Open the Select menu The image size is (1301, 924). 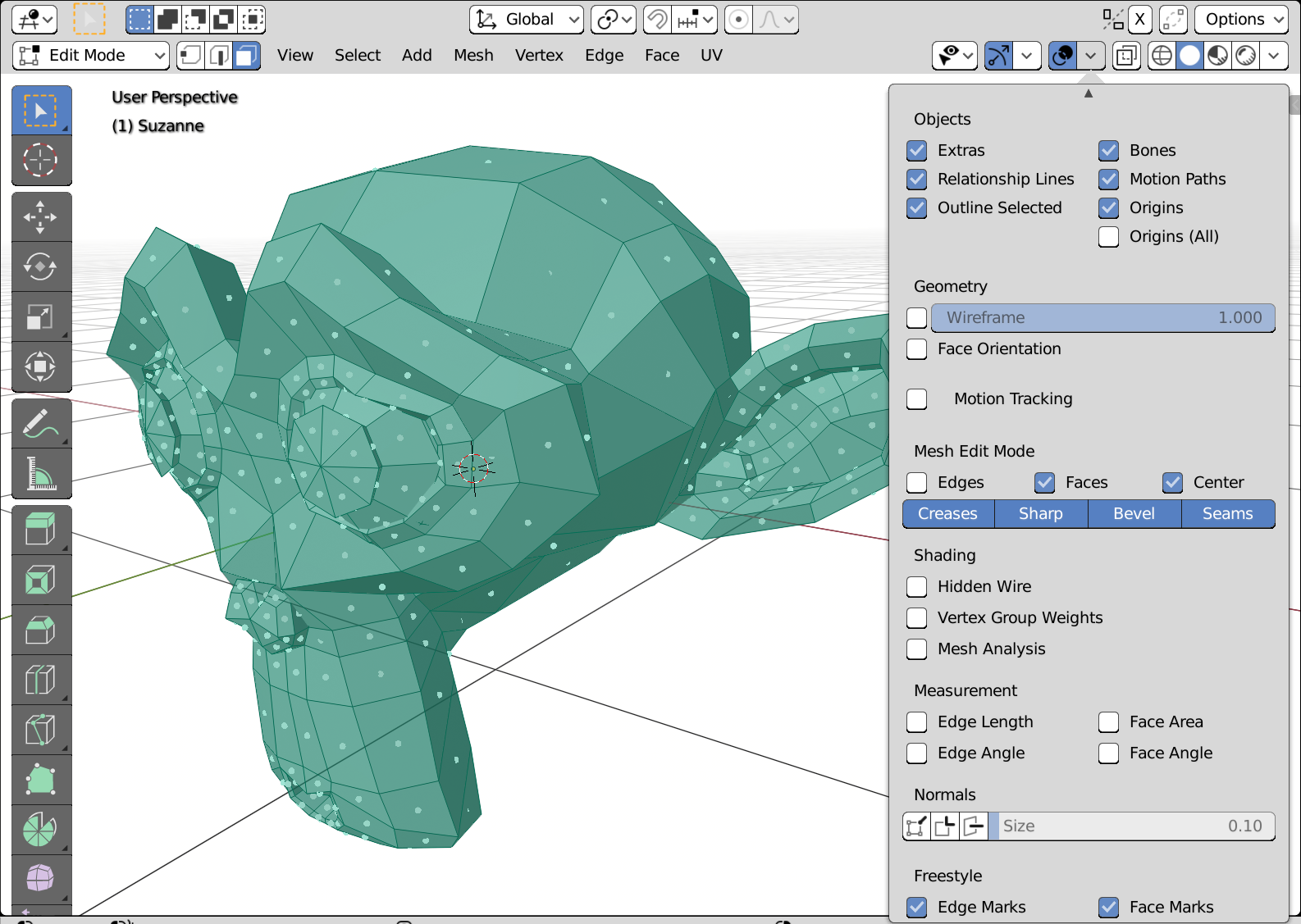[358, 55]
